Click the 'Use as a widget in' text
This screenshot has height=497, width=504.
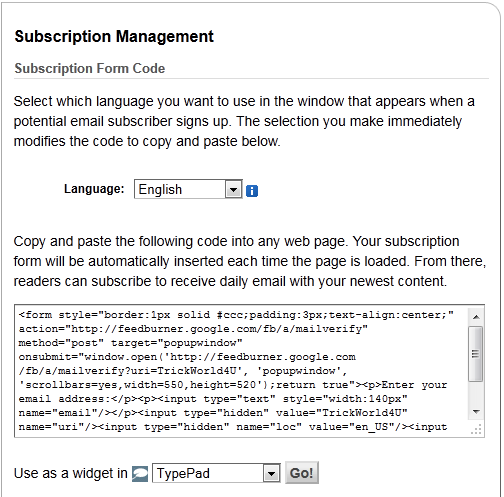point(71,473)
